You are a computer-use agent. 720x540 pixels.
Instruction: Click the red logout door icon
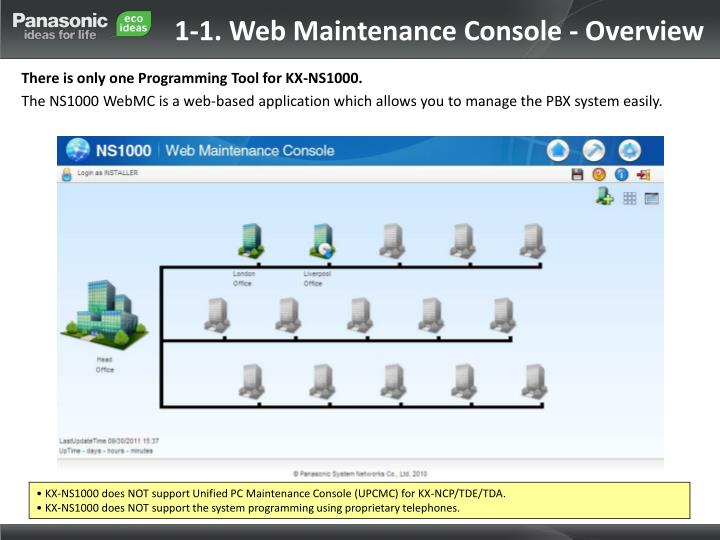(x=643, y=174)
